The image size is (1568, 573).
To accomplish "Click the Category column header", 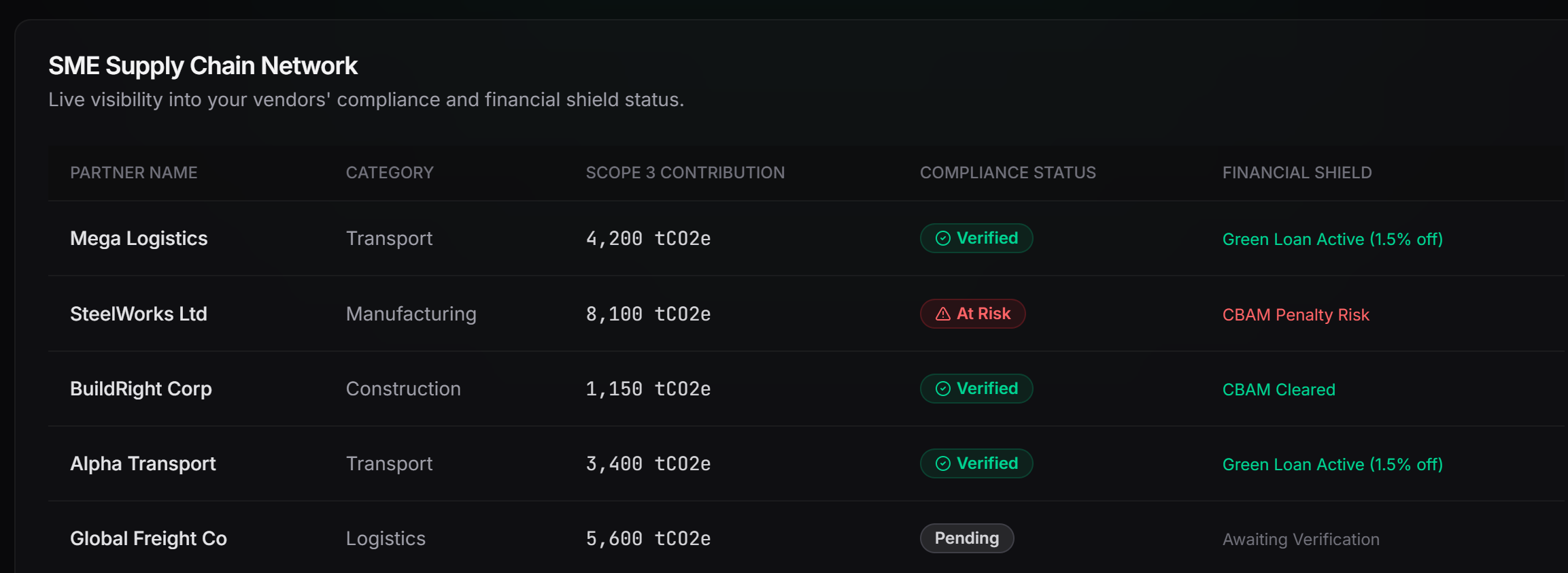I will tap(390, 173).
